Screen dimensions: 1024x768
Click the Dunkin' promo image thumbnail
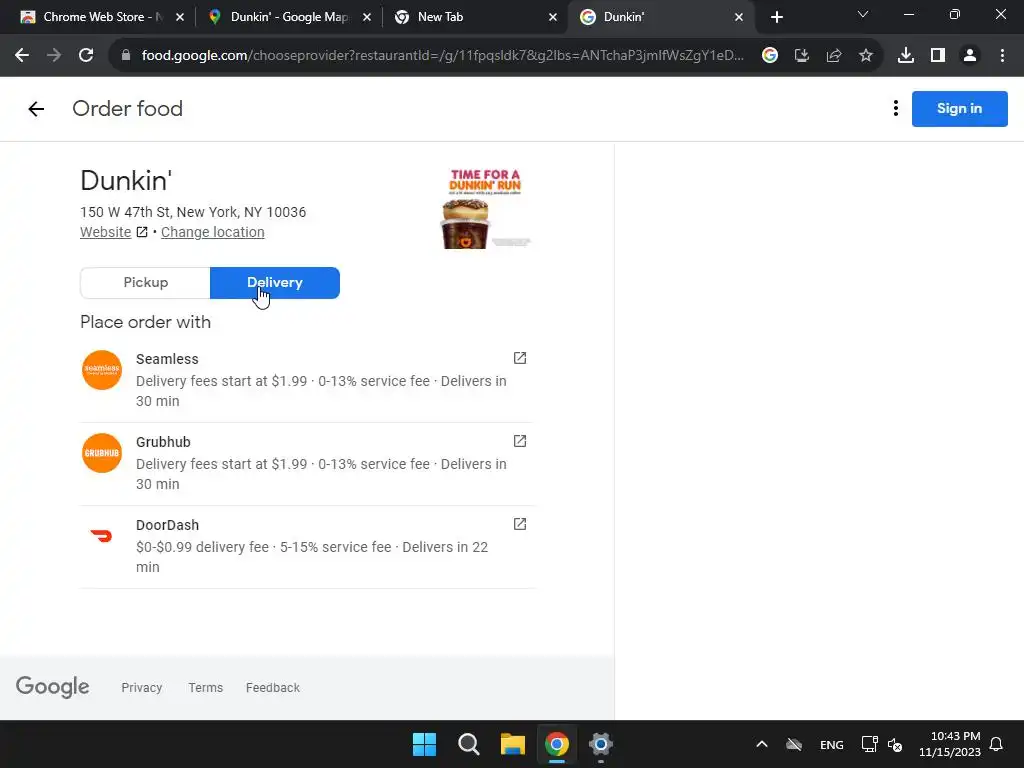pyautogui.click(x=485, y=208)
